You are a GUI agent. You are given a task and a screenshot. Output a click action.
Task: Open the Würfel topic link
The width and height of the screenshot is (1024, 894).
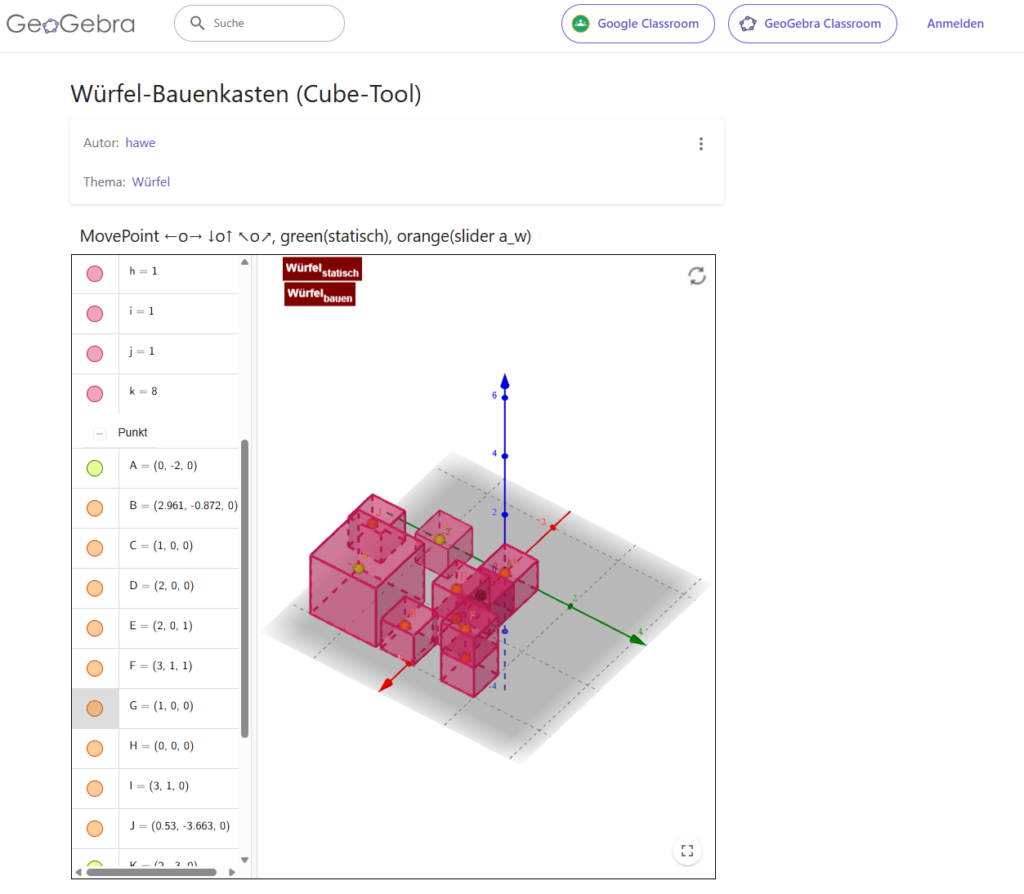(151, 182)
